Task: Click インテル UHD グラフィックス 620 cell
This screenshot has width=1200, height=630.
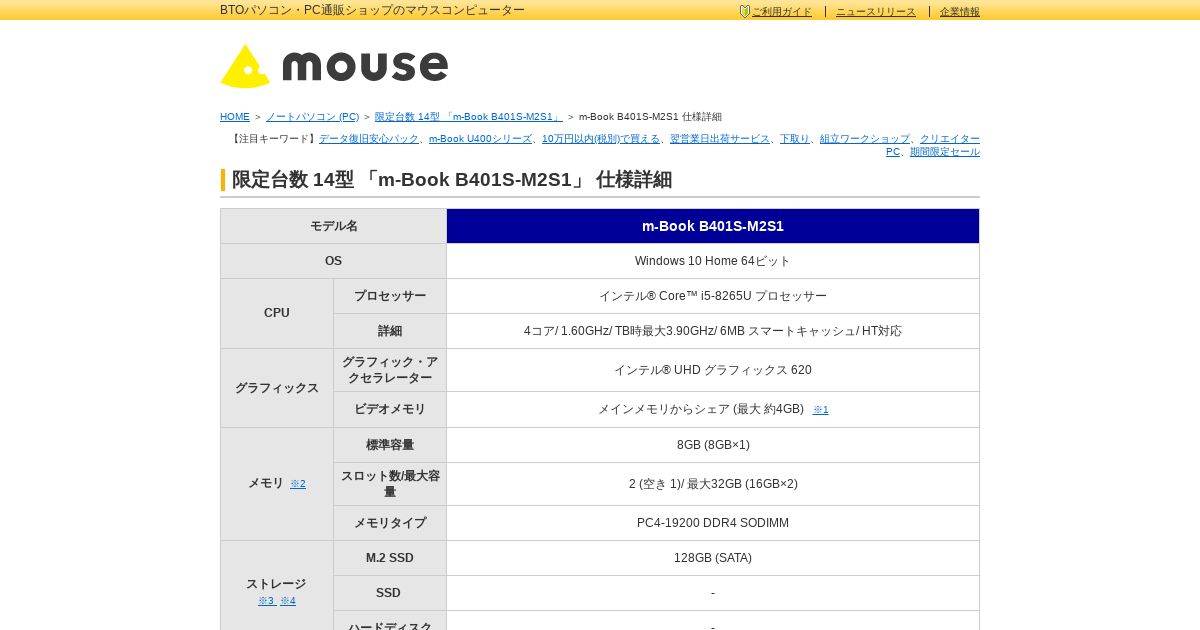Action: pyautogui.click(x=713, y=370)
